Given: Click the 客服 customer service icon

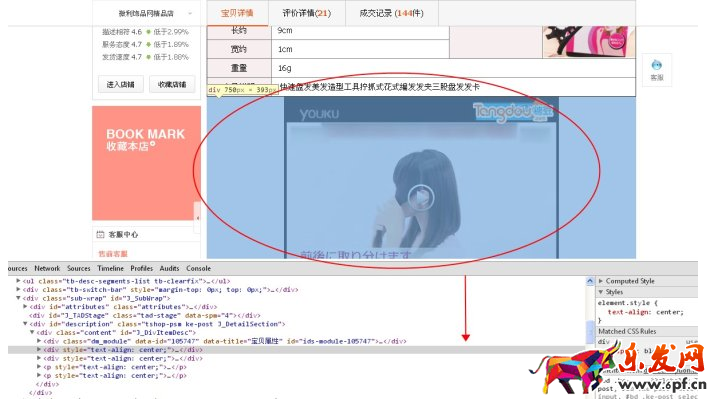Looking at the screenshot, I should tap(656, 66).
